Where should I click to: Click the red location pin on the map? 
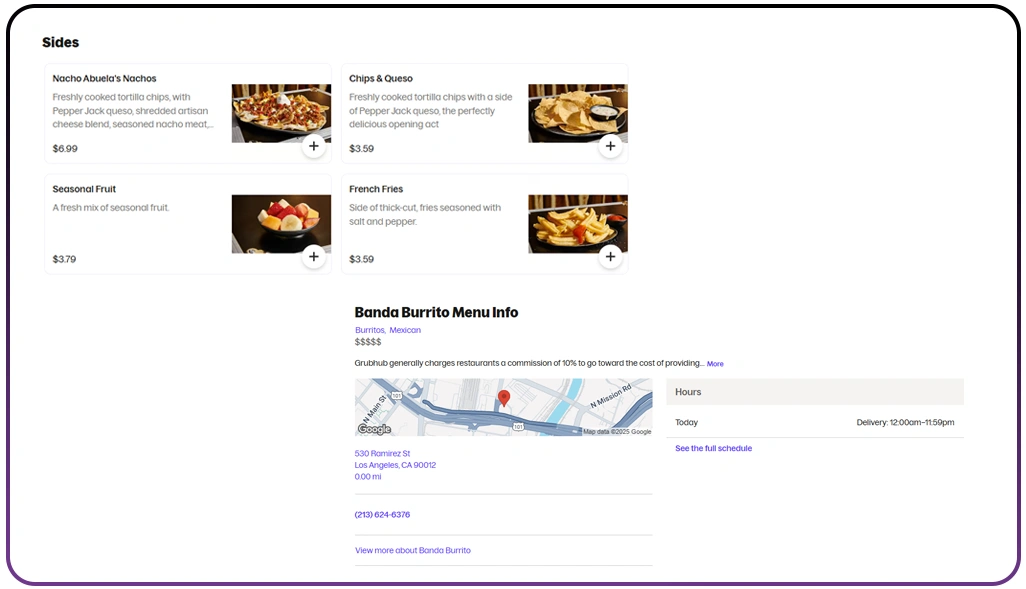click(x=503, y=397)
